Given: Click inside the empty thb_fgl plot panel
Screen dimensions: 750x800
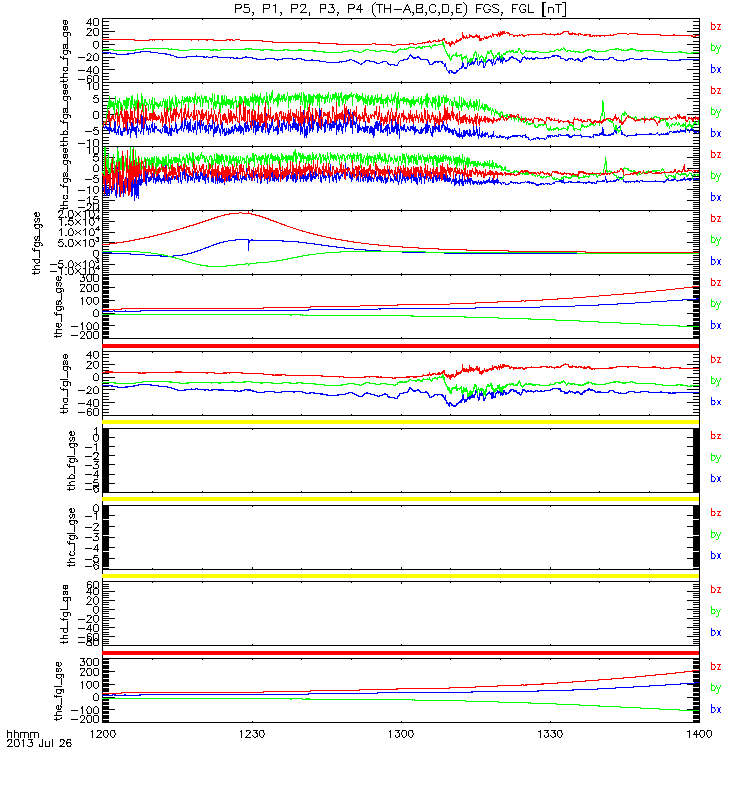Looking at the screenshot, I should pos(401,460).
